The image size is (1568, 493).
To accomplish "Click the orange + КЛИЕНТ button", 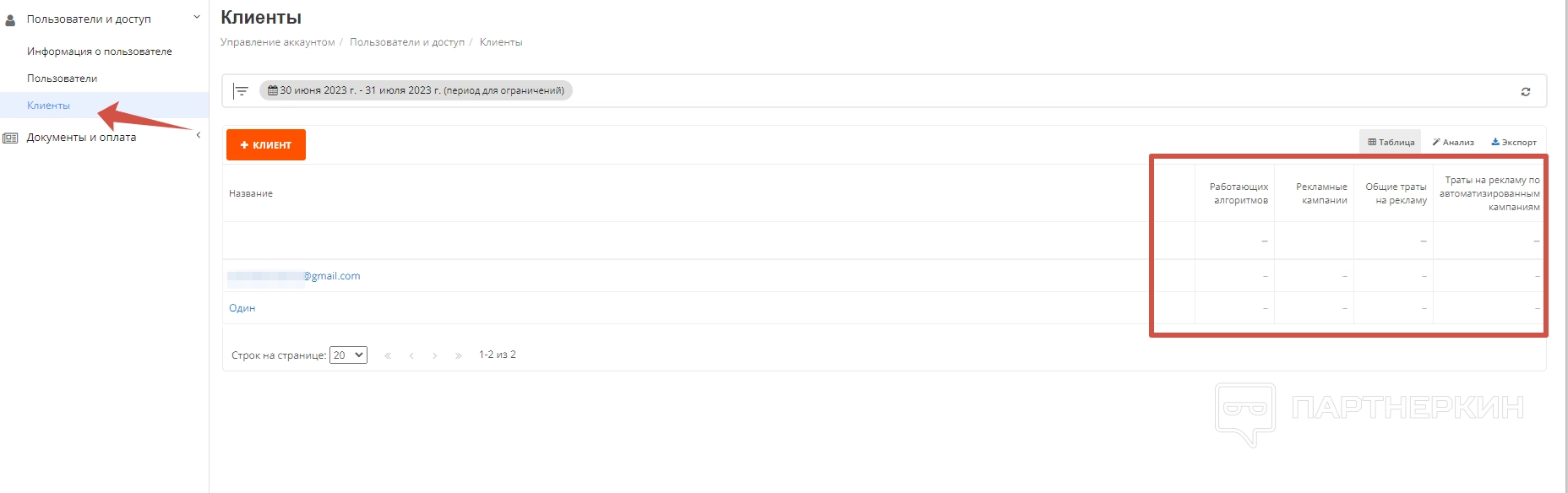I will (266, 145).
